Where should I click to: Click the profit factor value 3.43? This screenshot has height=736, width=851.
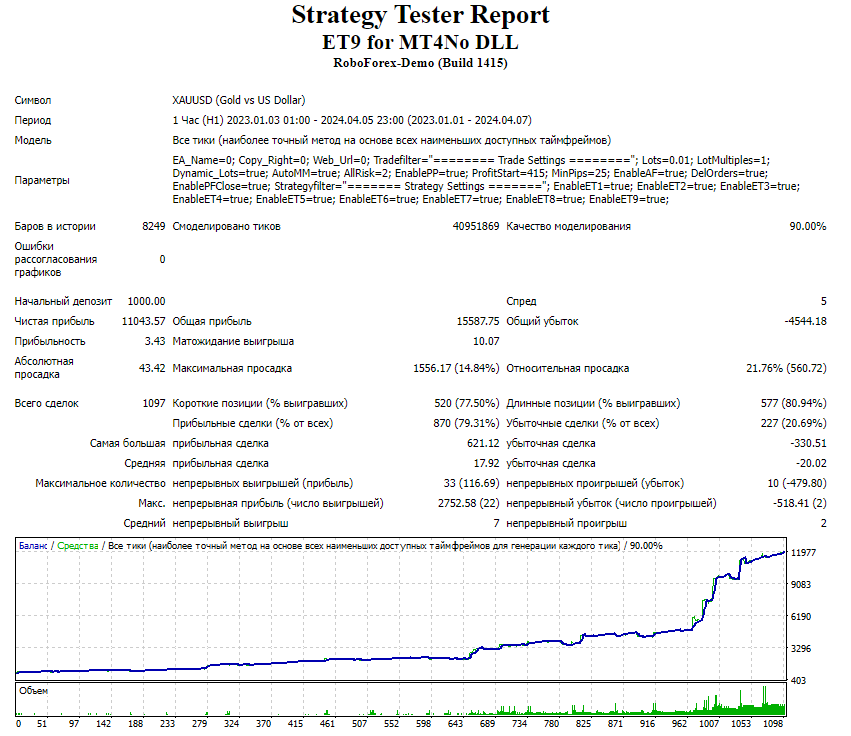click(x=155, y=341)
